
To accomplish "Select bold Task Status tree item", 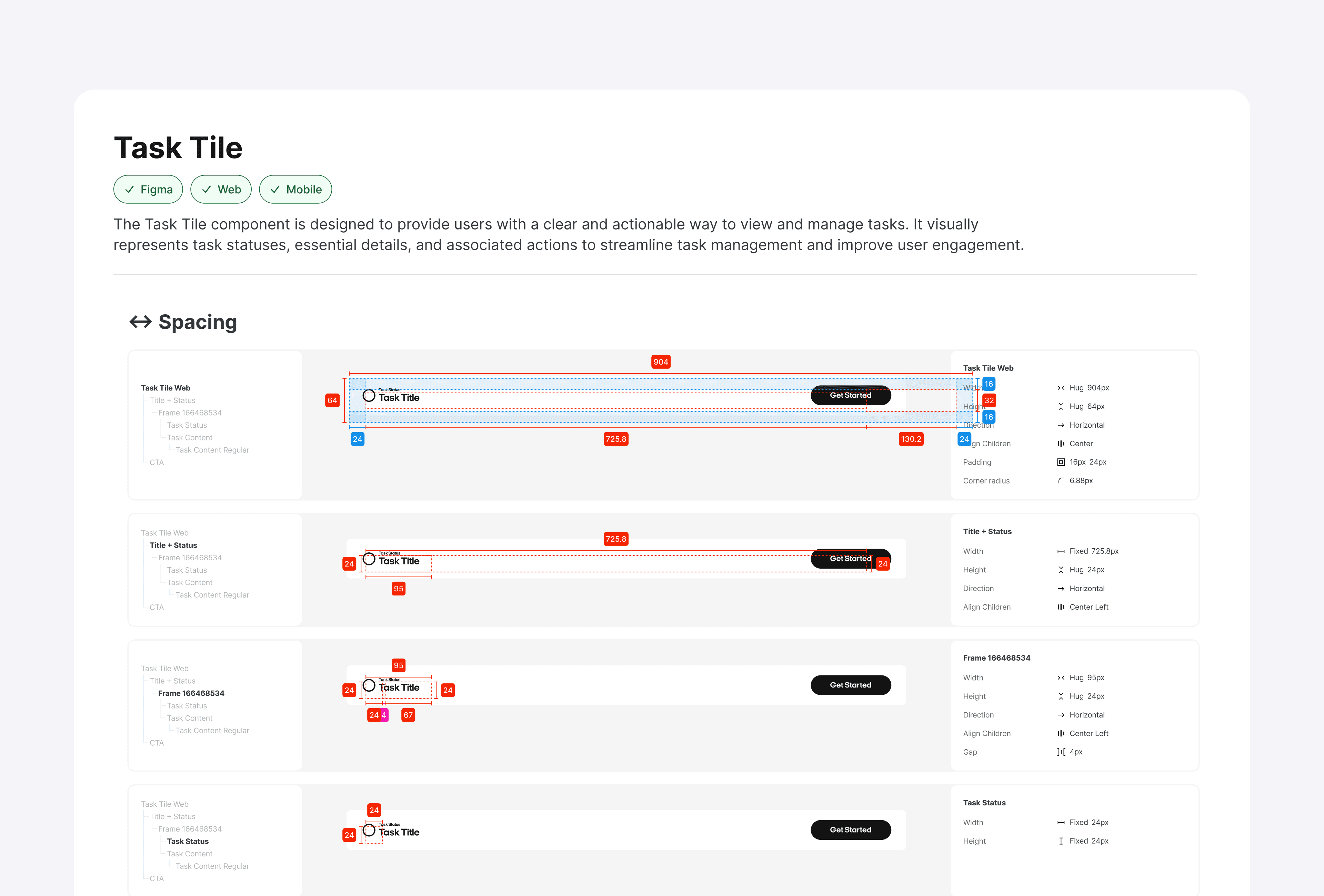I will [188, 841].
